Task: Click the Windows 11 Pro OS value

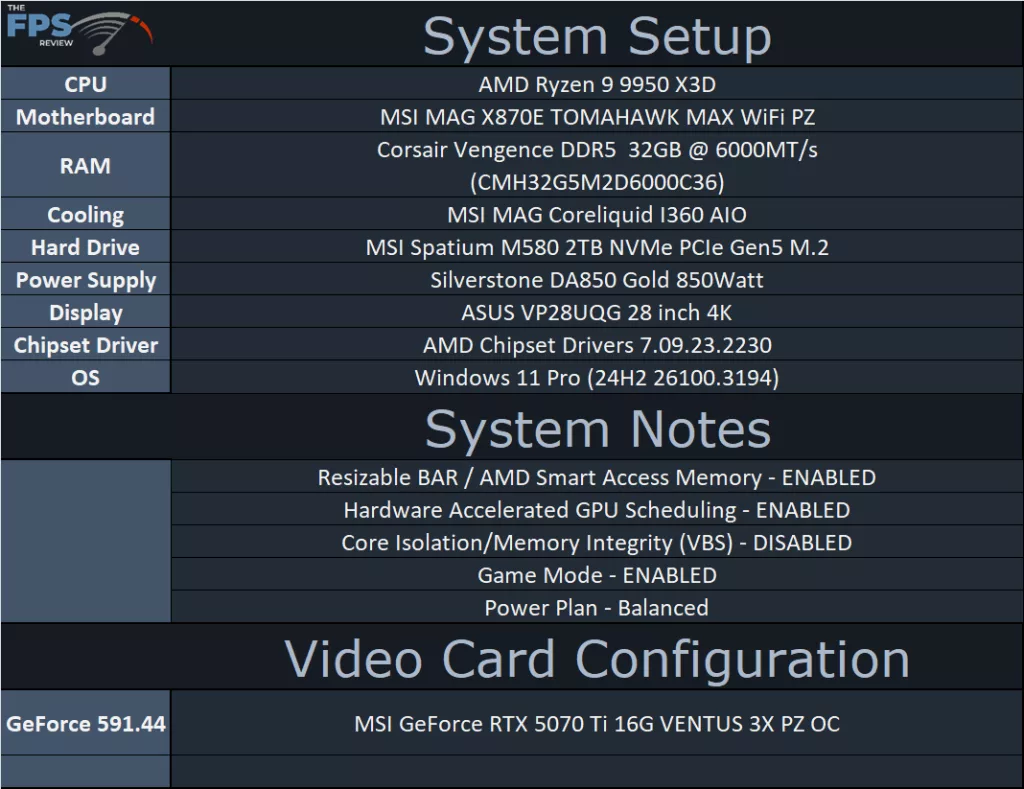Action: [597, 378]
